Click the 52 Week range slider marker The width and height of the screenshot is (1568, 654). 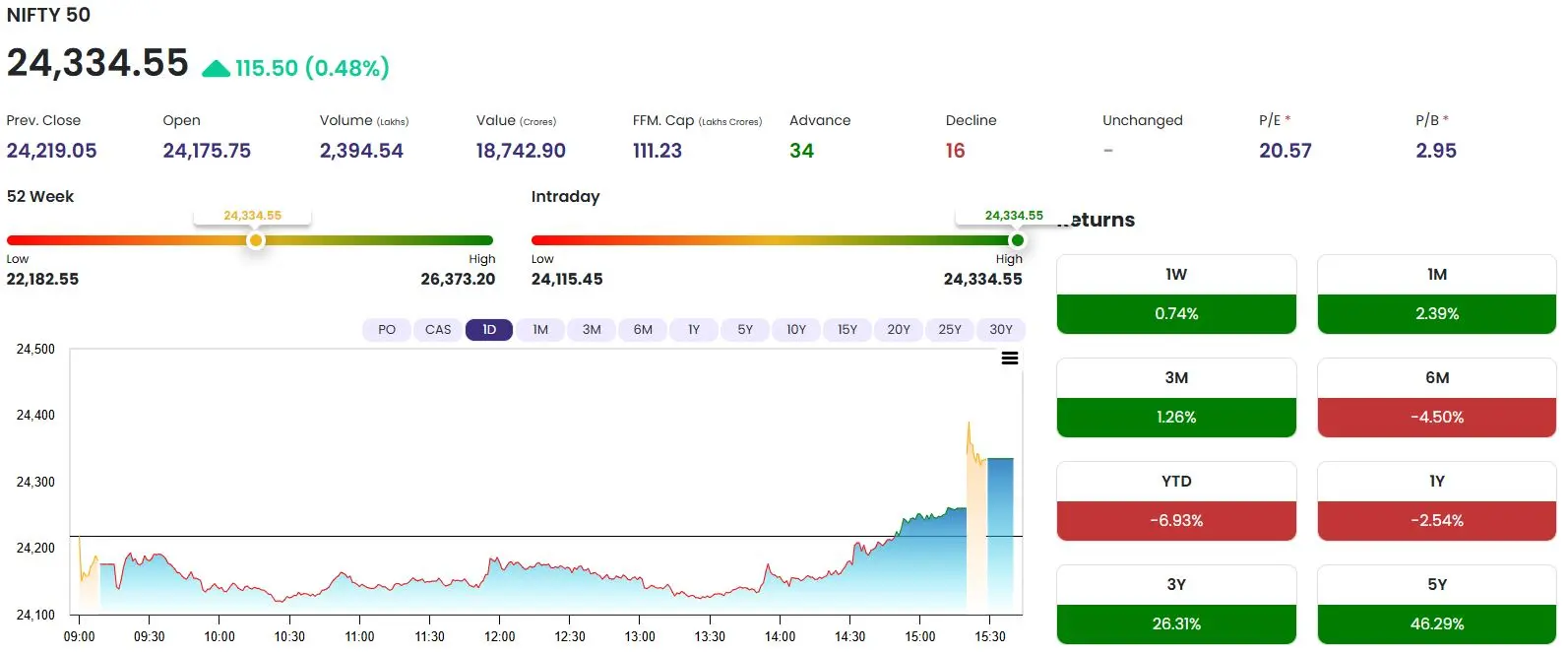[x=256, y=240]
